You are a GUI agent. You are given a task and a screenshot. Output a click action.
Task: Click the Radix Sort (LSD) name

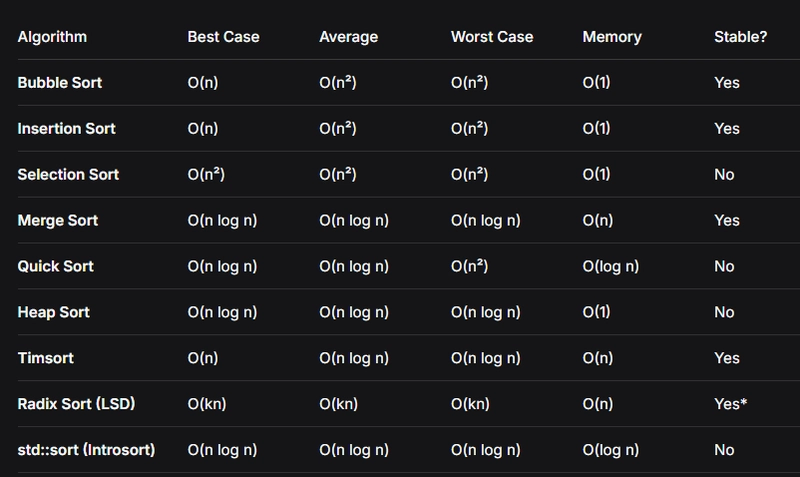point(76,404)
